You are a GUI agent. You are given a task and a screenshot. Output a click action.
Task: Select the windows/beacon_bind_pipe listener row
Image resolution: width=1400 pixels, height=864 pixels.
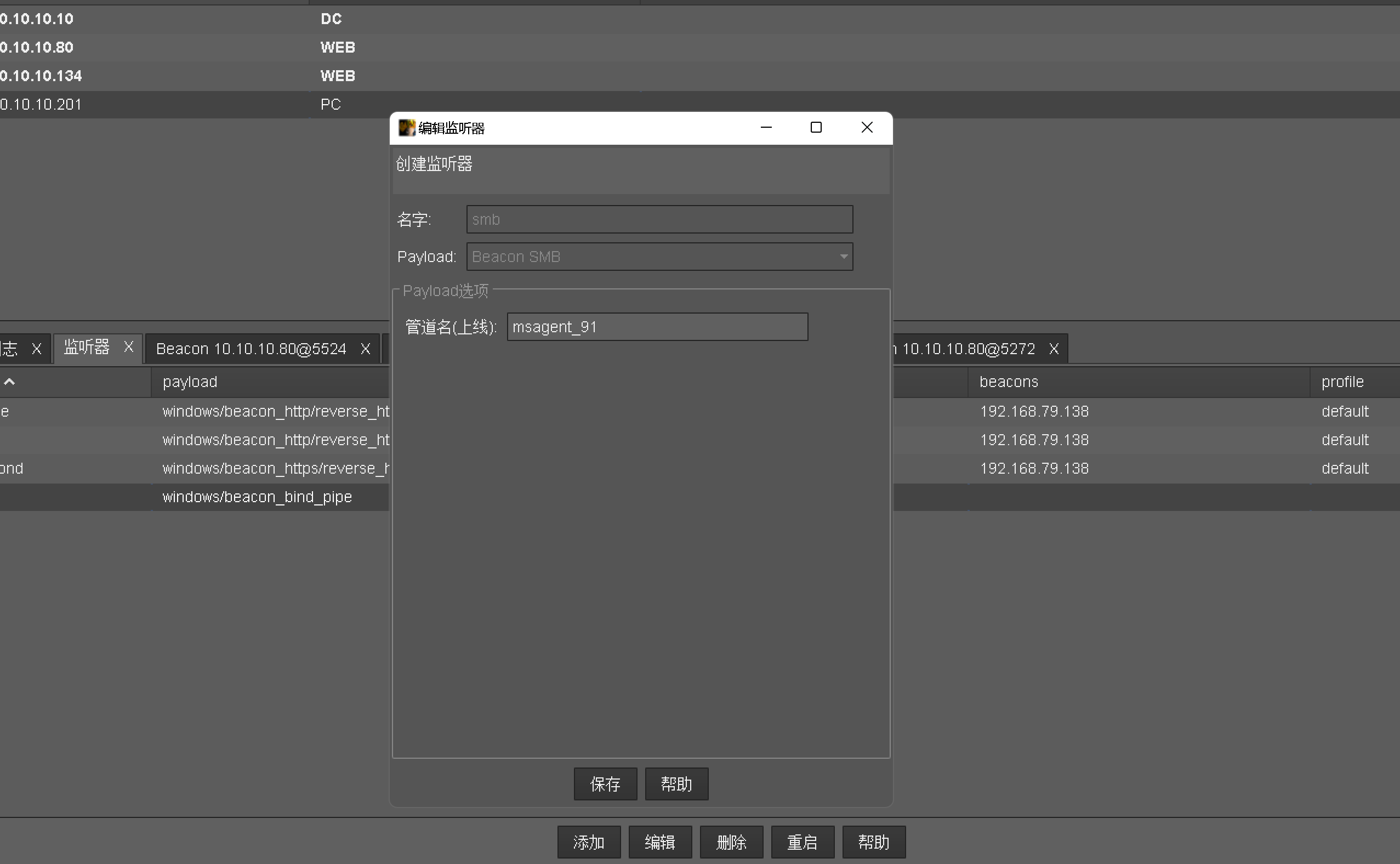[x=257, y=497]
